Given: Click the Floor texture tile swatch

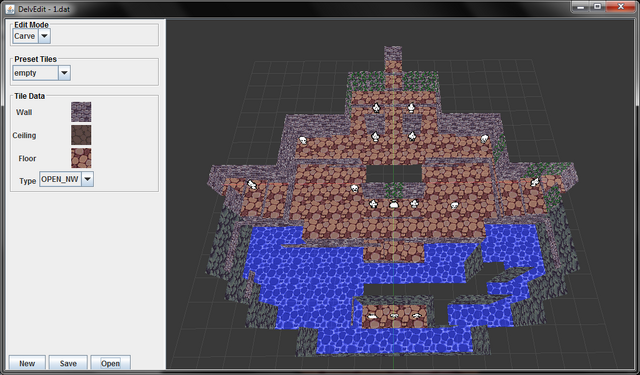Looking at the screenshot, I should coord(81,158).
